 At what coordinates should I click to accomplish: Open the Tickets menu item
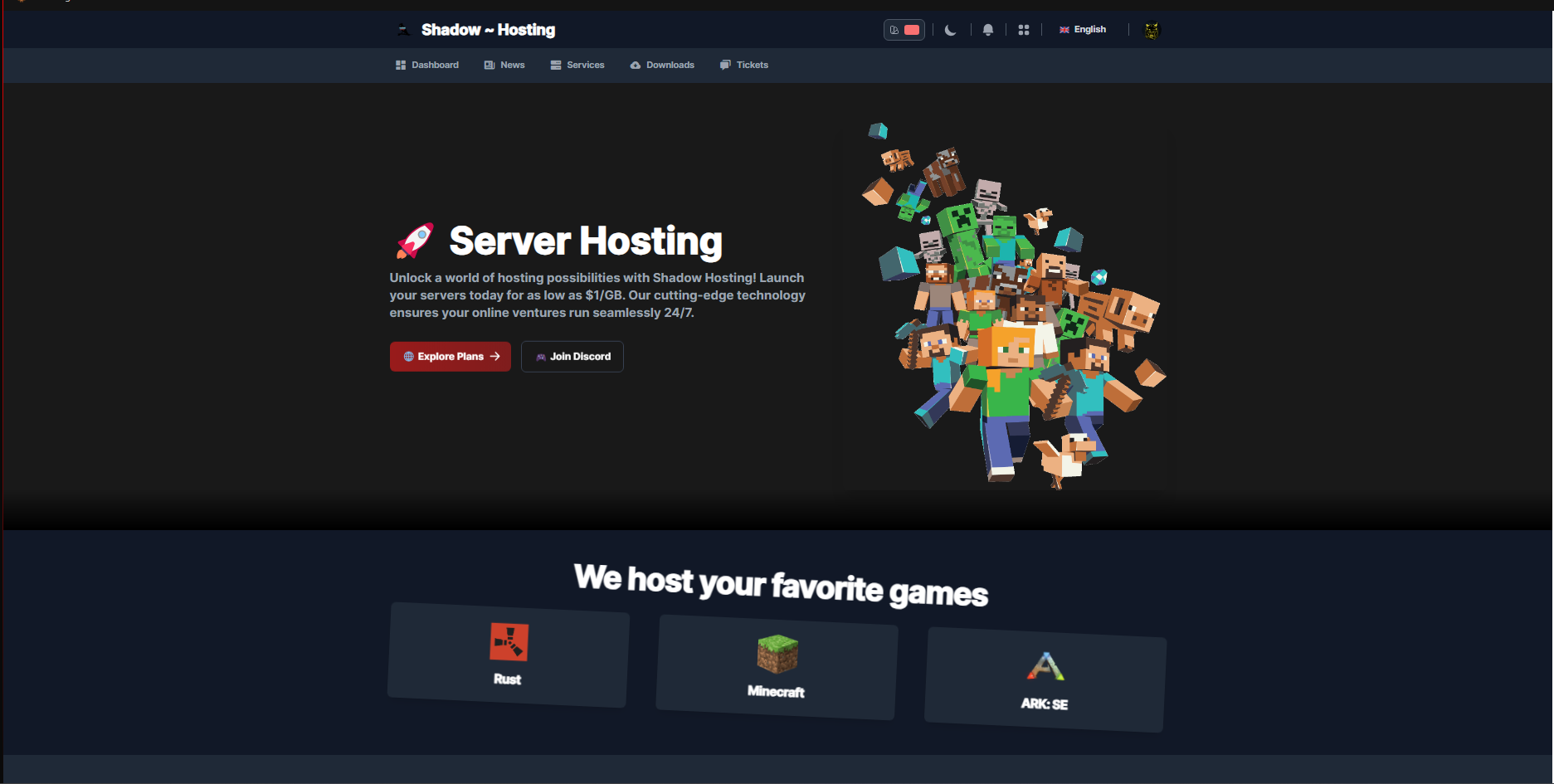[x=744, y=65]
